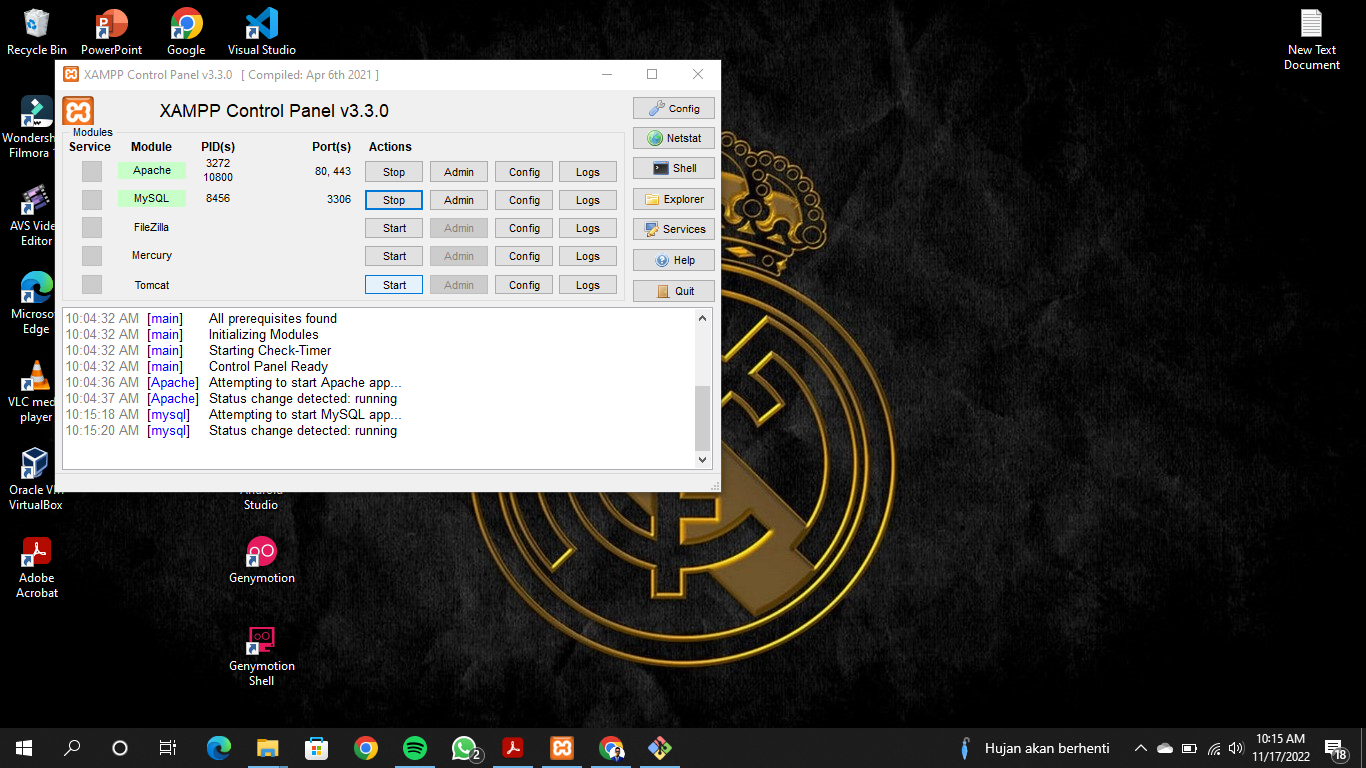
Task: Open notification center icon
Action: click(1335, 748)
